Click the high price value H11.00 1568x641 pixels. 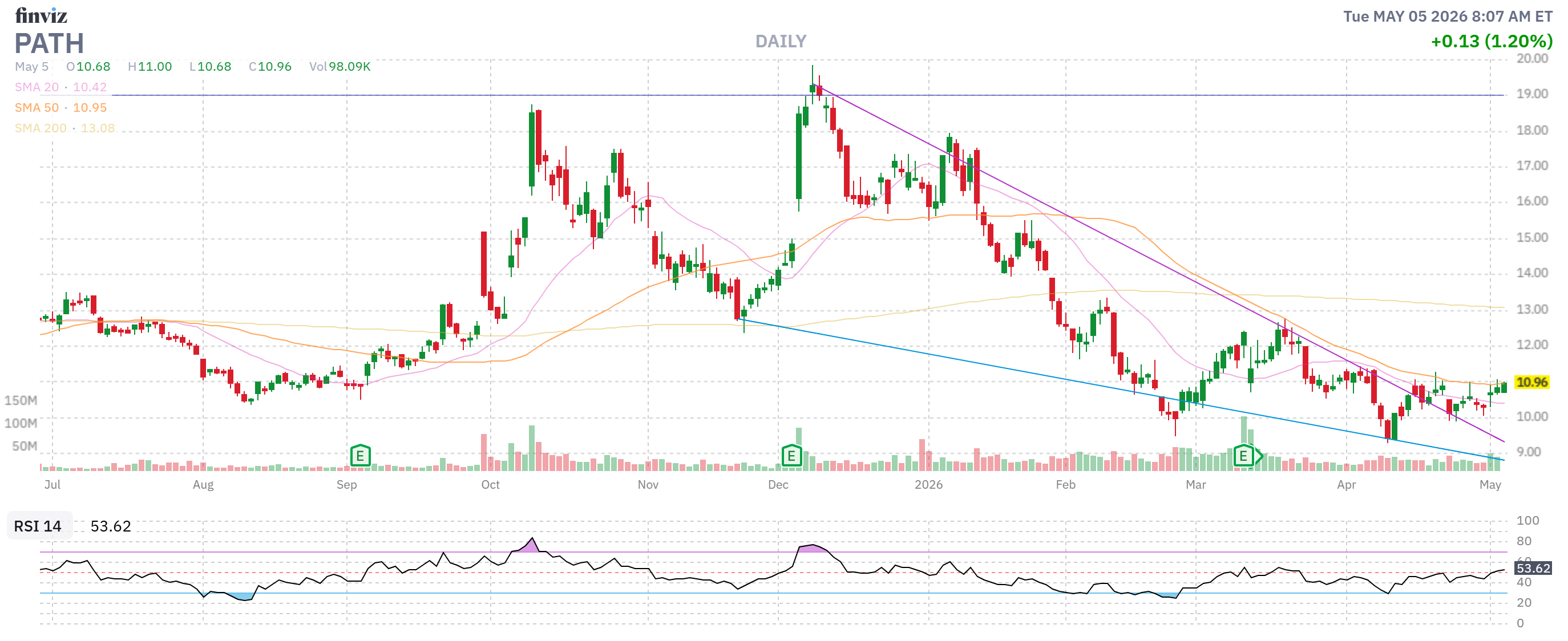click(x=149, y=66)
